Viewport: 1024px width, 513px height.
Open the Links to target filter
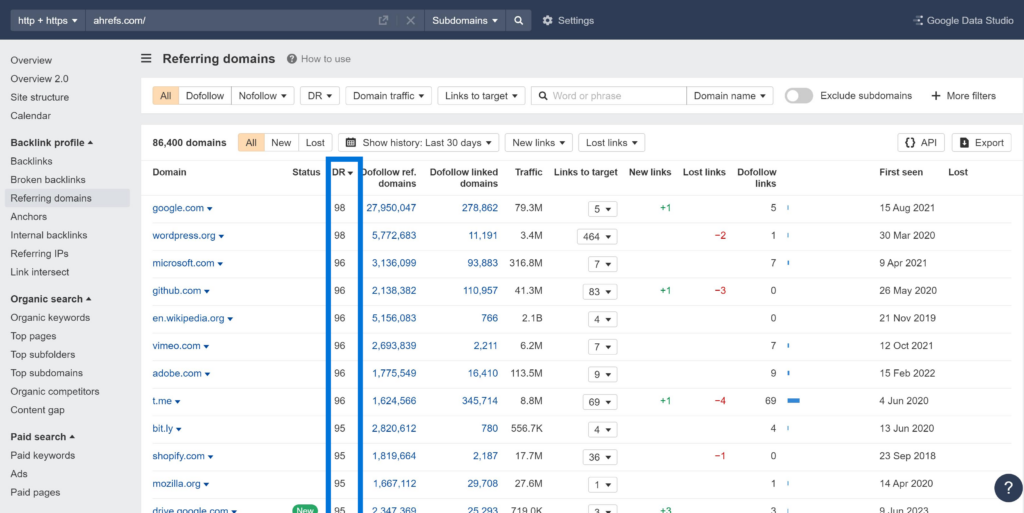pos(481,96)
